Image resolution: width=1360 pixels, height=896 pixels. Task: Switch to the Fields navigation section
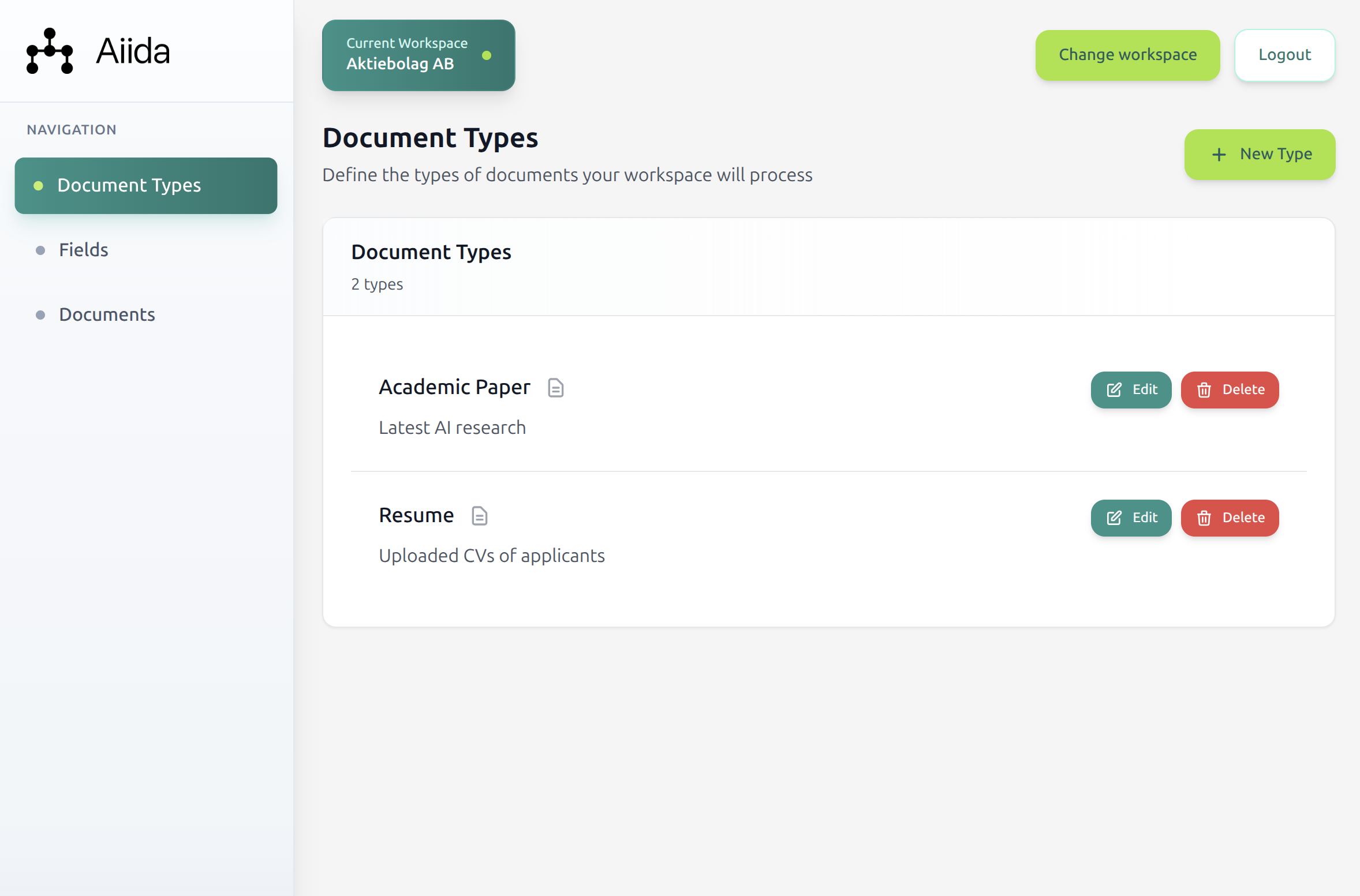pyautogui.click(x=83, y=250)
